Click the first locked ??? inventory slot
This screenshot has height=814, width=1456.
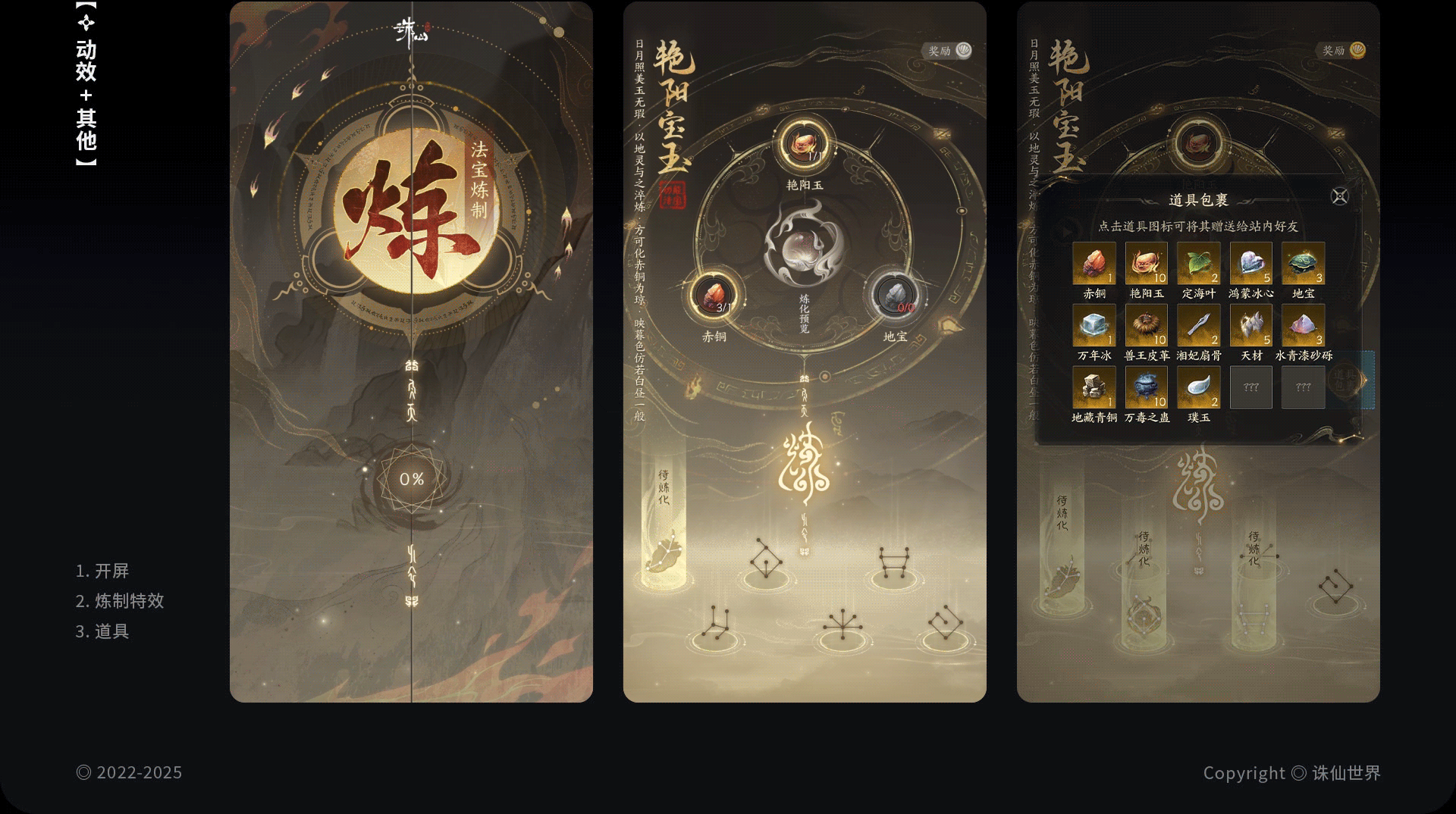point(1250,387)
